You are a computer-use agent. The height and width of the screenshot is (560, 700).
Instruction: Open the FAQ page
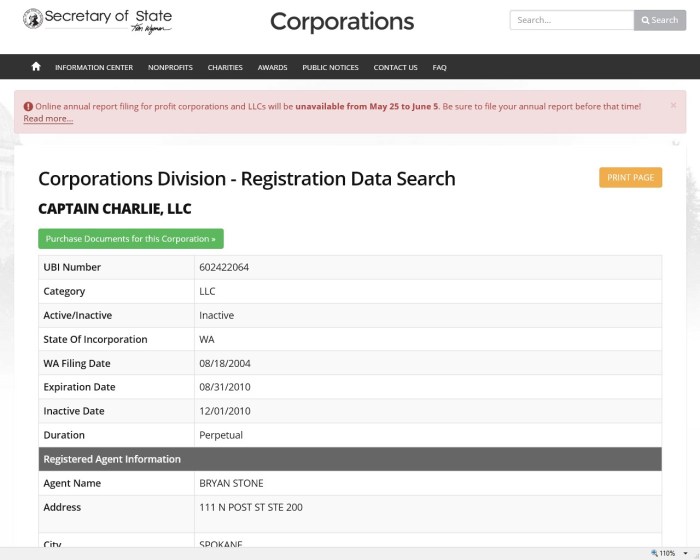point(439,68)
